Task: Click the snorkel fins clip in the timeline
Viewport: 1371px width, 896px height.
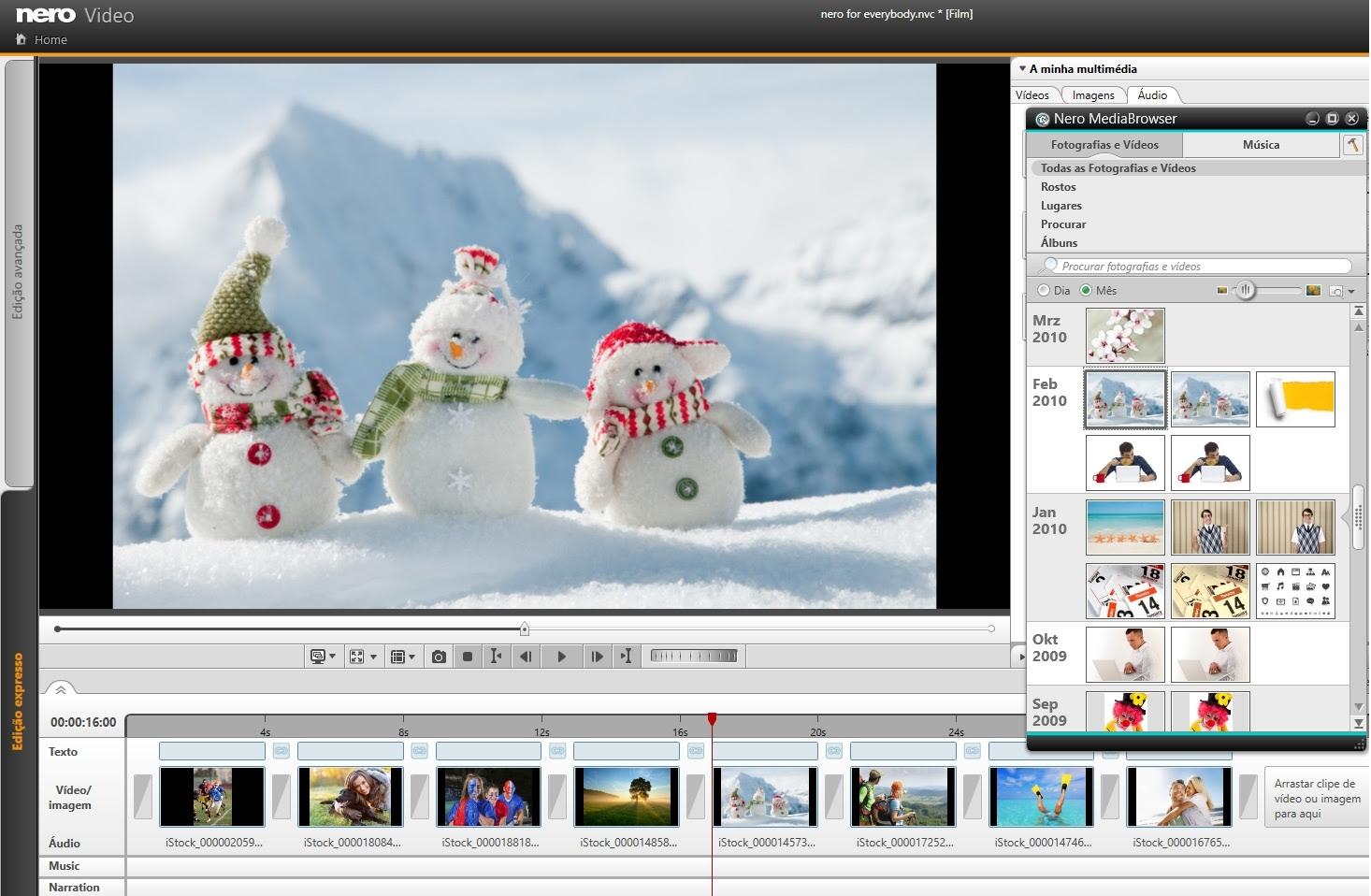Action: [x=1041, y=797]
